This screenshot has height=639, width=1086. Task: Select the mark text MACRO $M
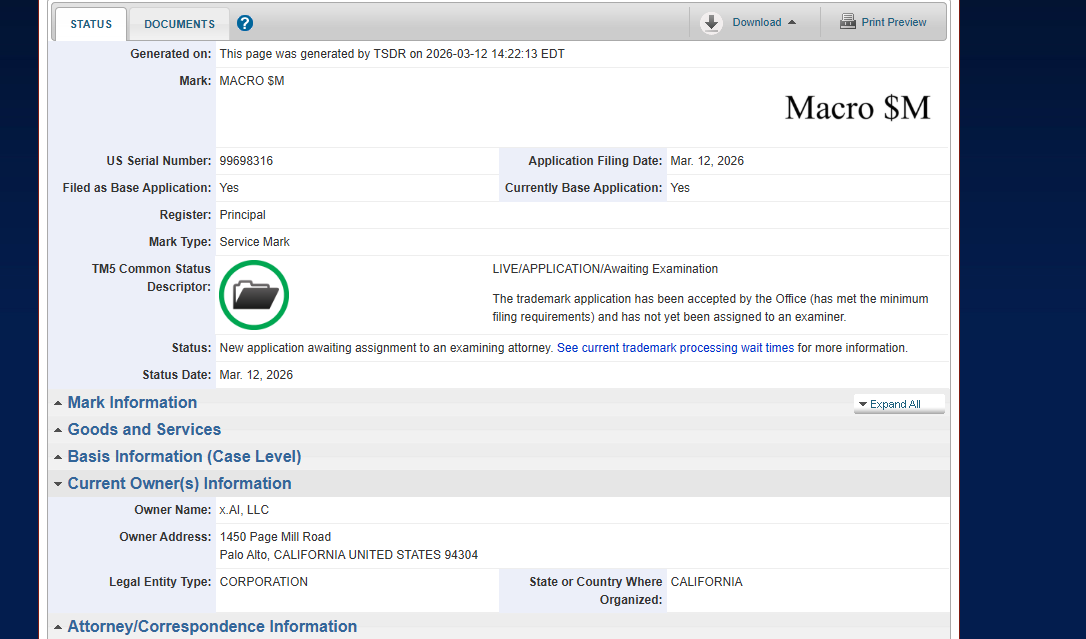click(x=251, y=81)
